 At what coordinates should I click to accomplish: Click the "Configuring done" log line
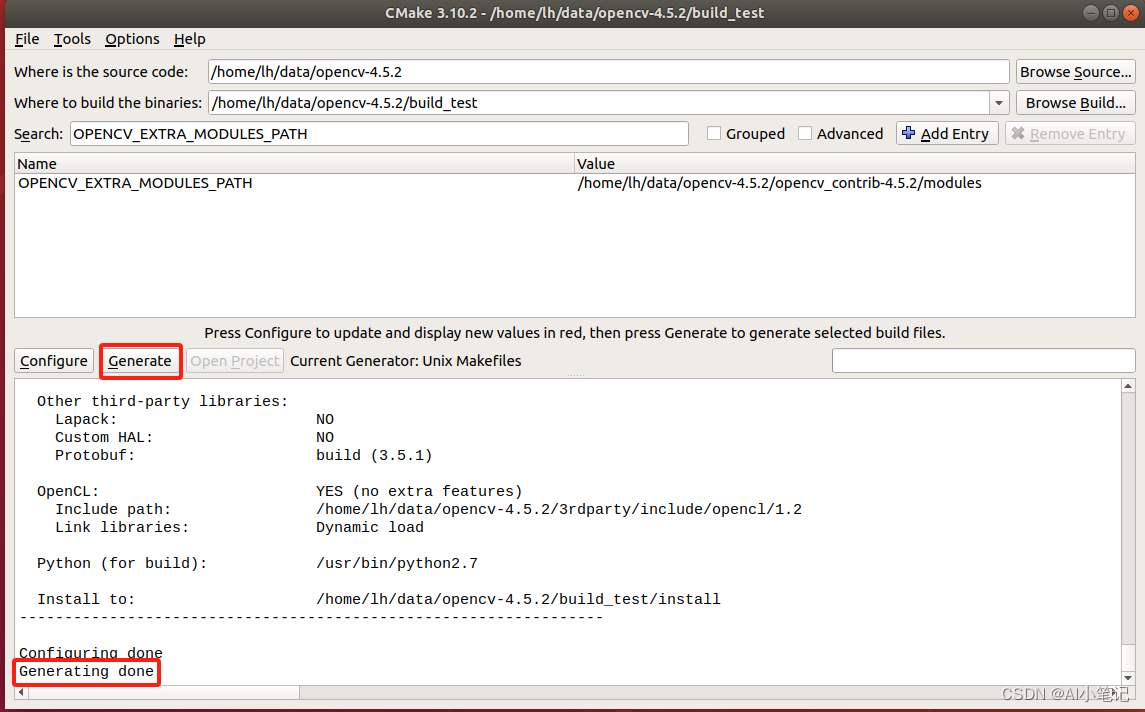tap(91, 653)
